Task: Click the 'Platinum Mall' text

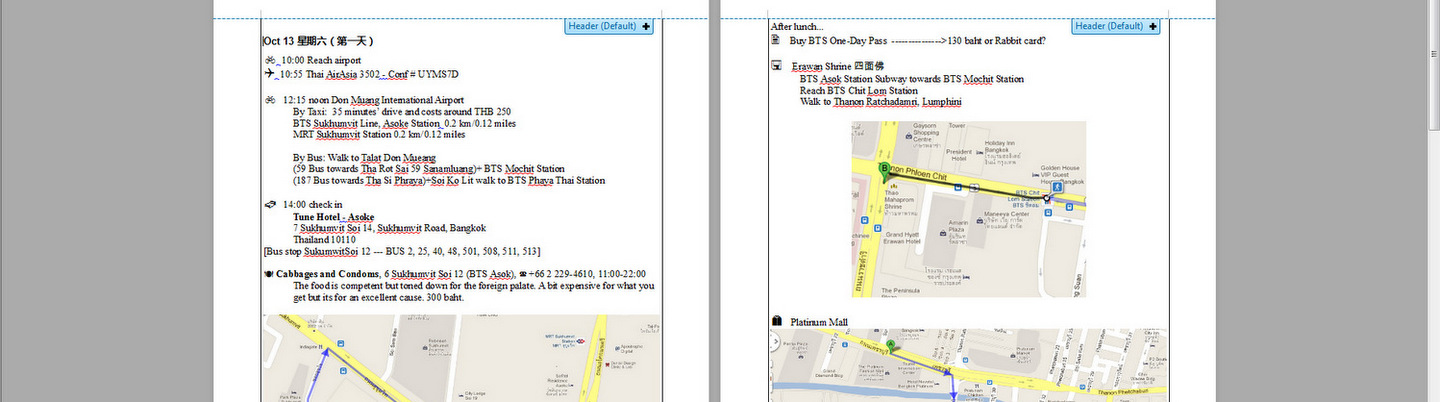Action: coord(819,322)
